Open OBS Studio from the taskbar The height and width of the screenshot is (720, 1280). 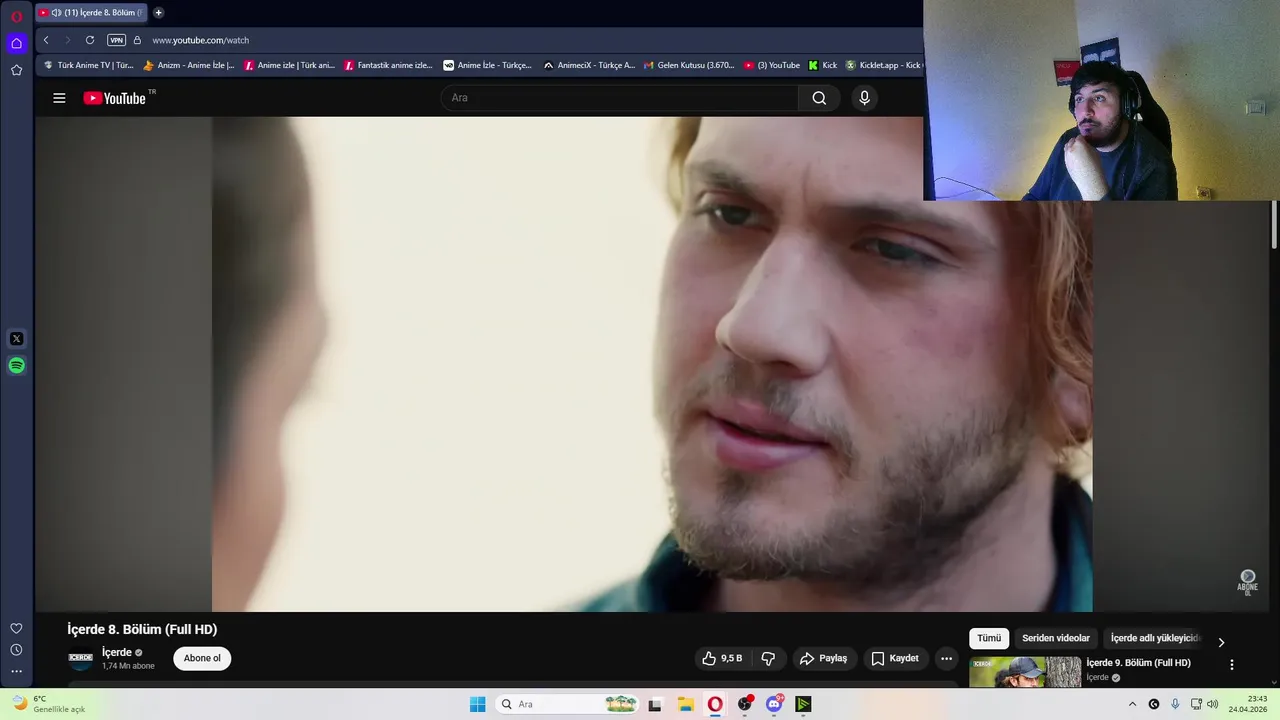[x=745, y=705]
